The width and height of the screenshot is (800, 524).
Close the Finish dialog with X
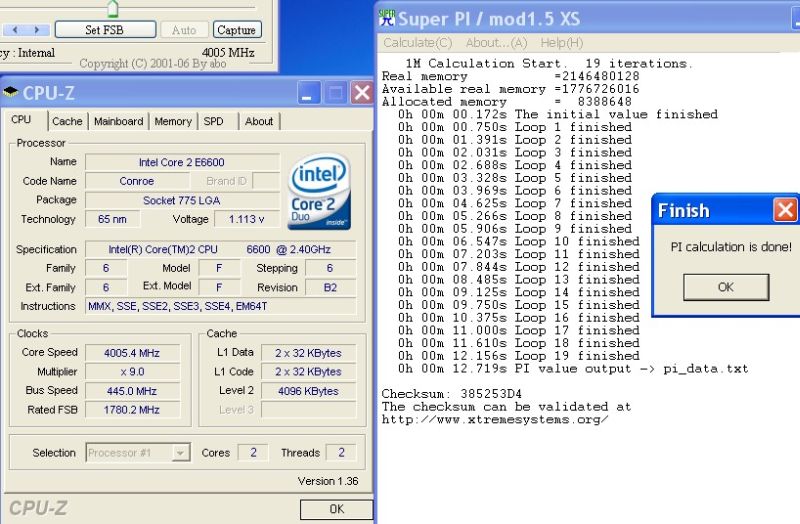coord(785,210)
